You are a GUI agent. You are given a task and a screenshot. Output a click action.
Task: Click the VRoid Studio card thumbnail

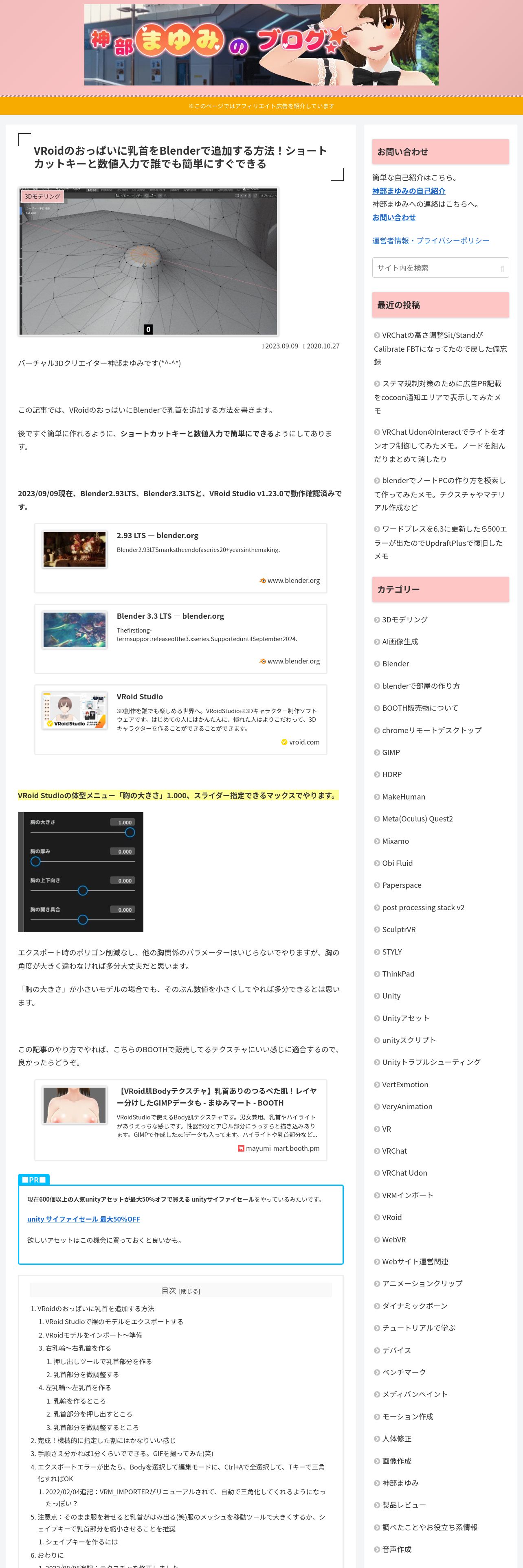[75, 710]
